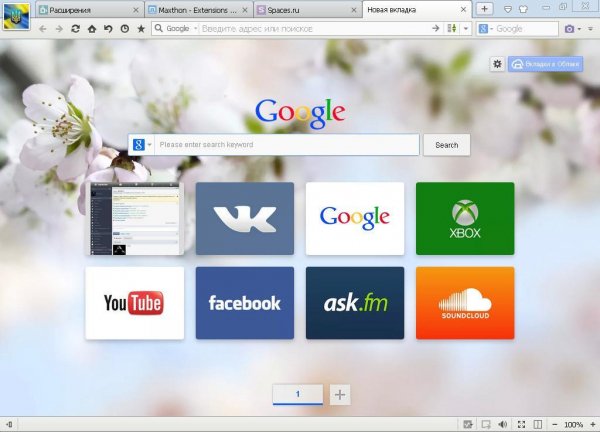Click the favorites star icon

(x=141, y=29)
